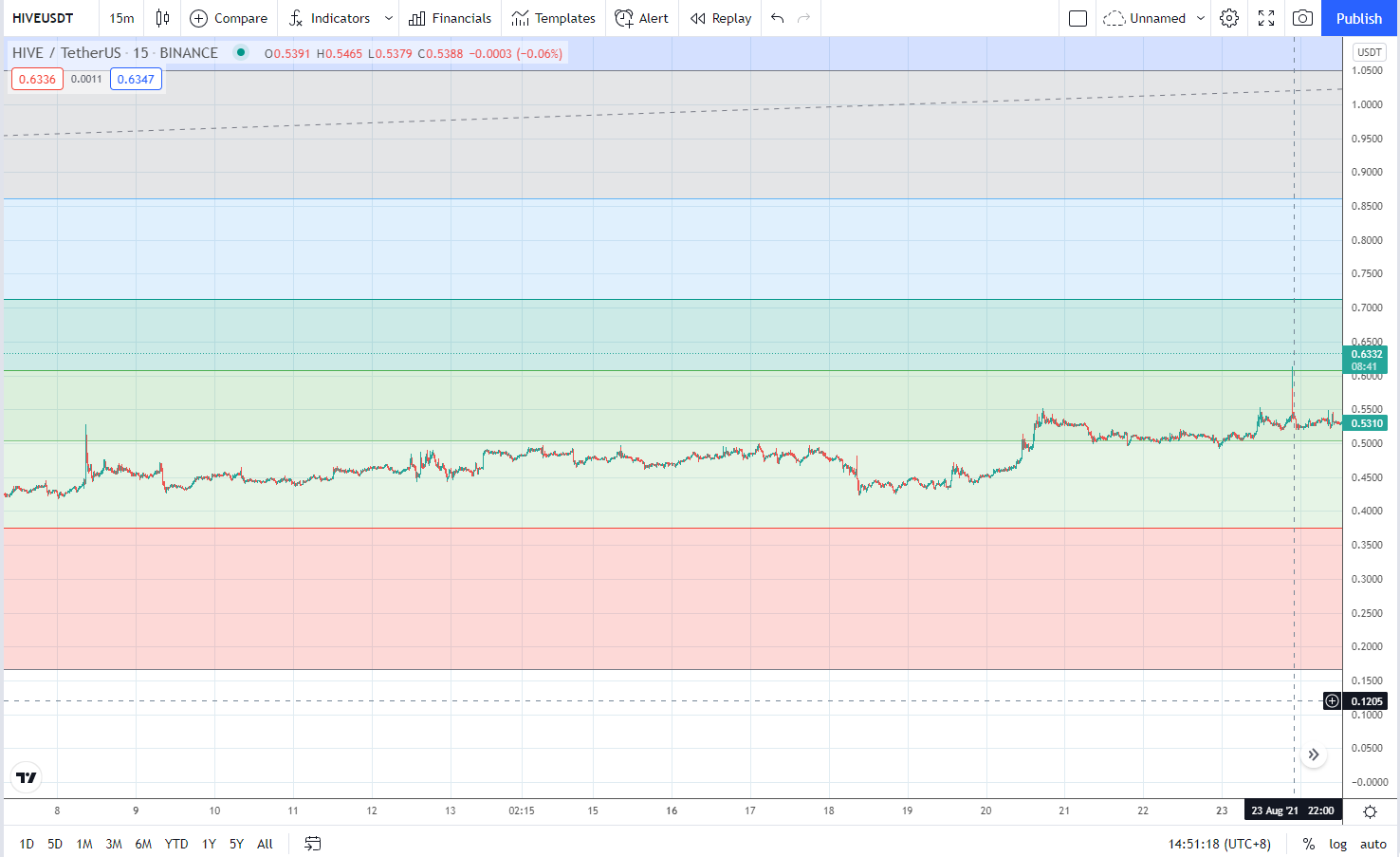Open the candlestick chart style selector
1400x857 pixels.
162,18
